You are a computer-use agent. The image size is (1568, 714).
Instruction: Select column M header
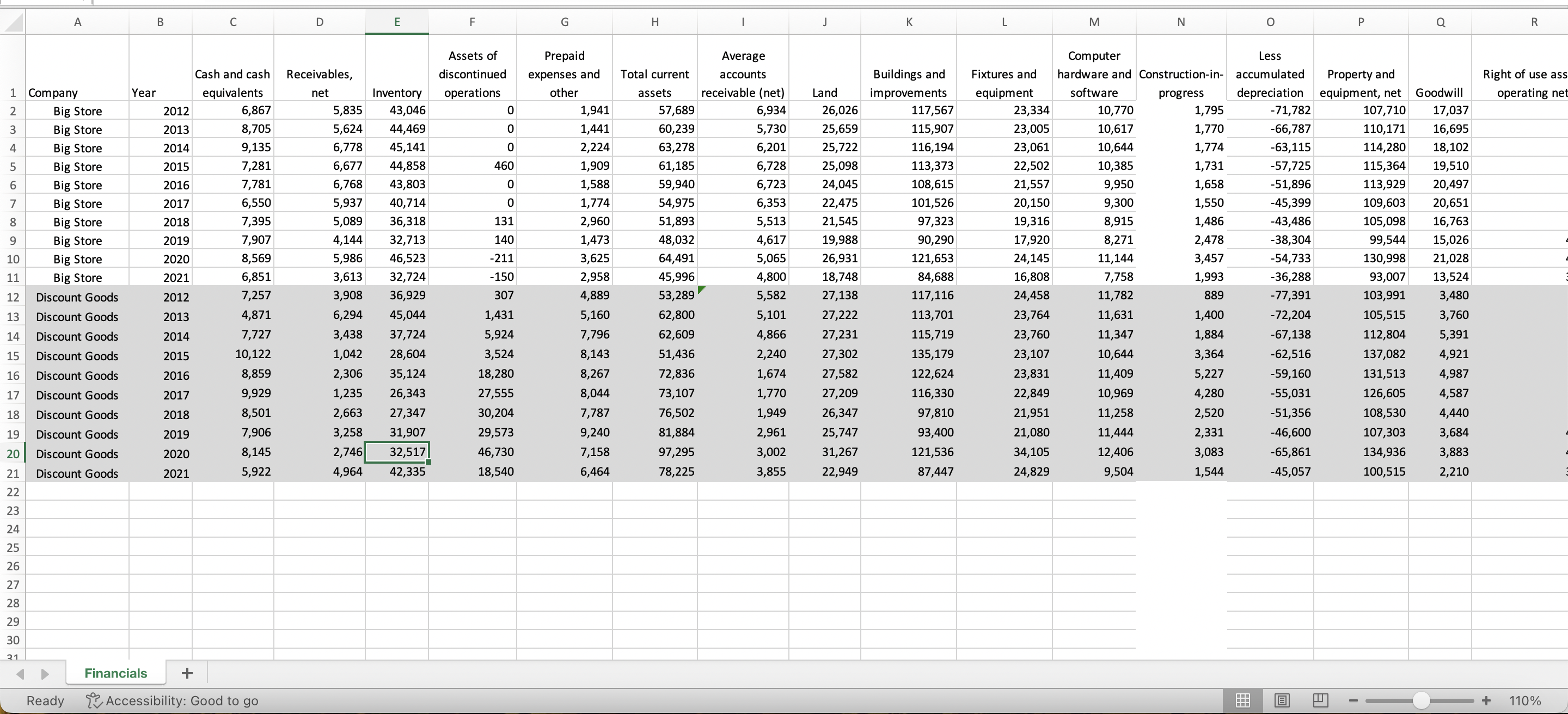[x=1094, y=22]
